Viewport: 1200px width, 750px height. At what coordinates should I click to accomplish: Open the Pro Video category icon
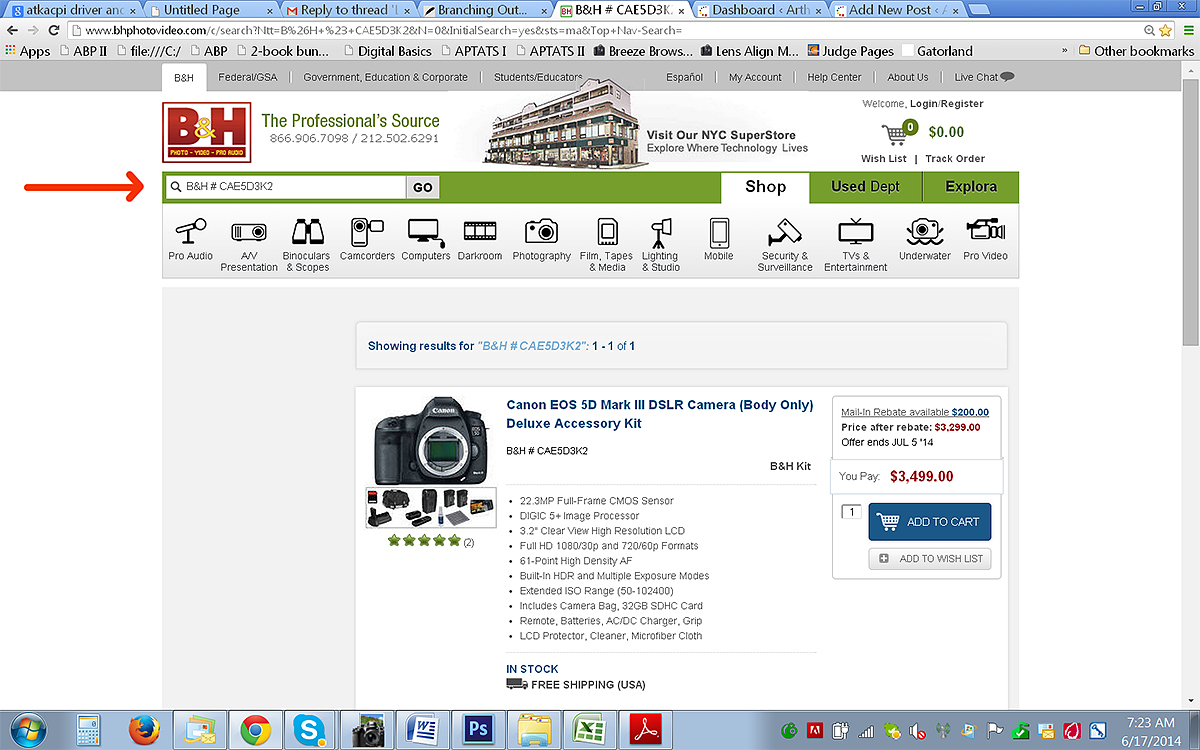[x=986, y=232]
